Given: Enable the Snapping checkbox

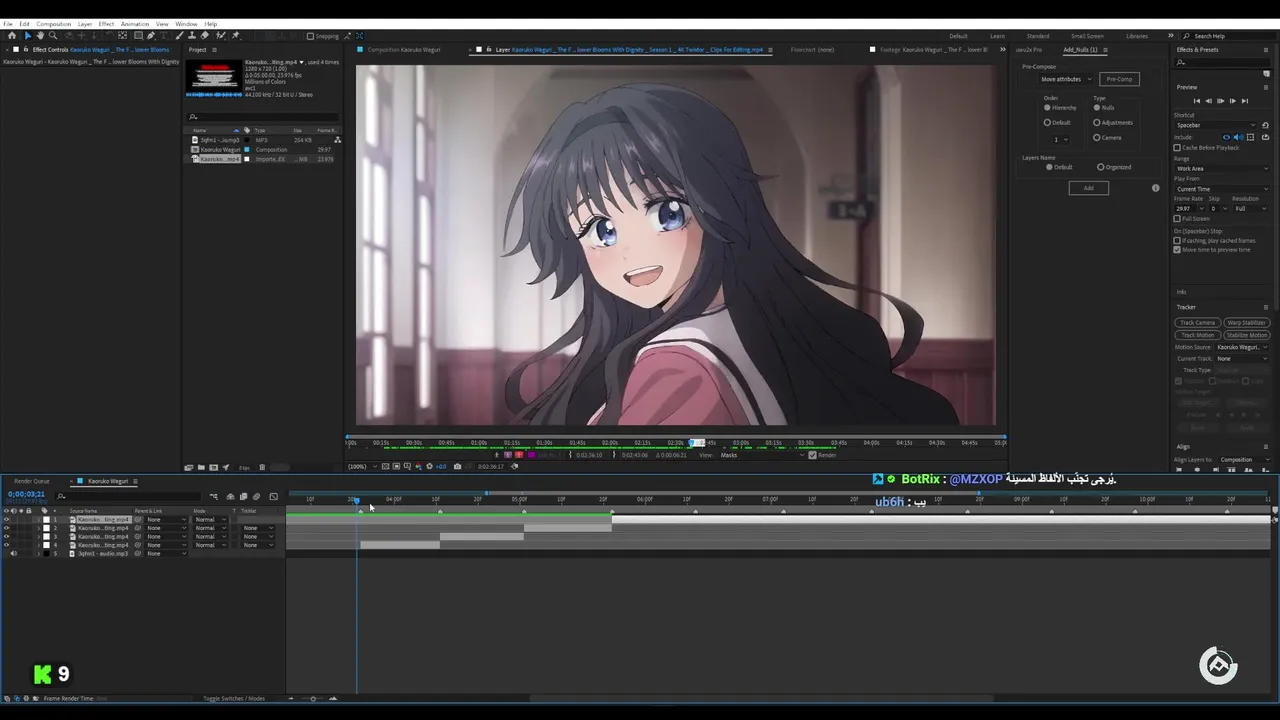Looking at the screenshot, I should click(310, 36).
